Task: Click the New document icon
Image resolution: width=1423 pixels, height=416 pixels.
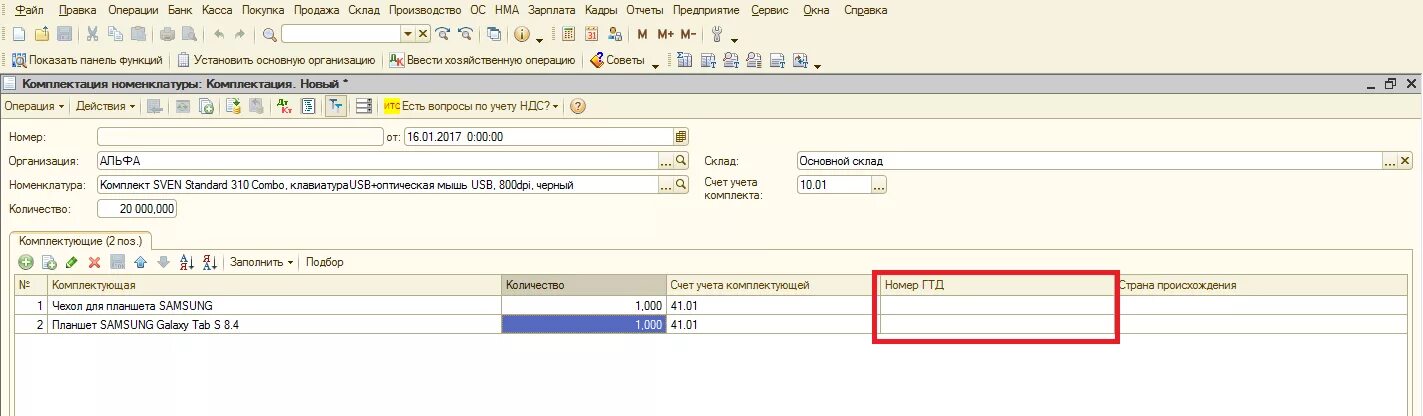Action: tap(18, 34)
